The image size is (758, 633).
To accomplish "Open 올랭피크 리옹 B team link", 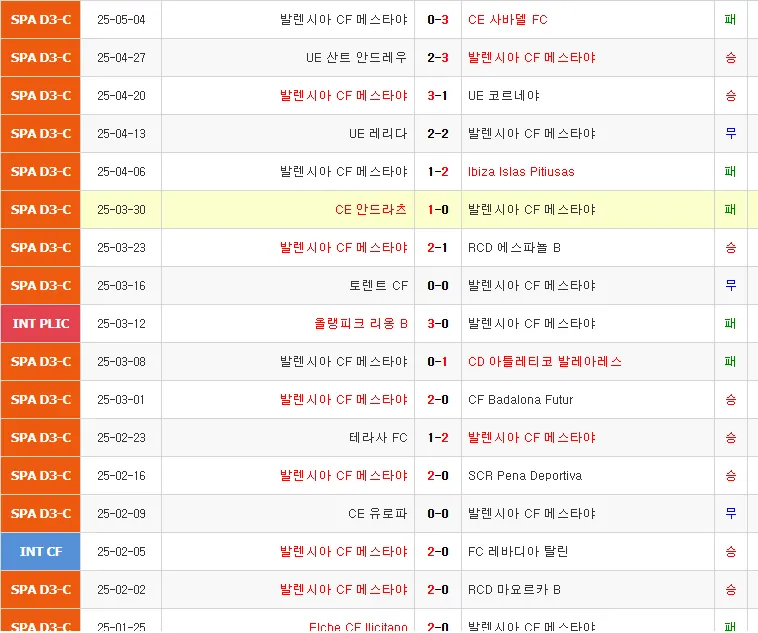I will (361, 324).
